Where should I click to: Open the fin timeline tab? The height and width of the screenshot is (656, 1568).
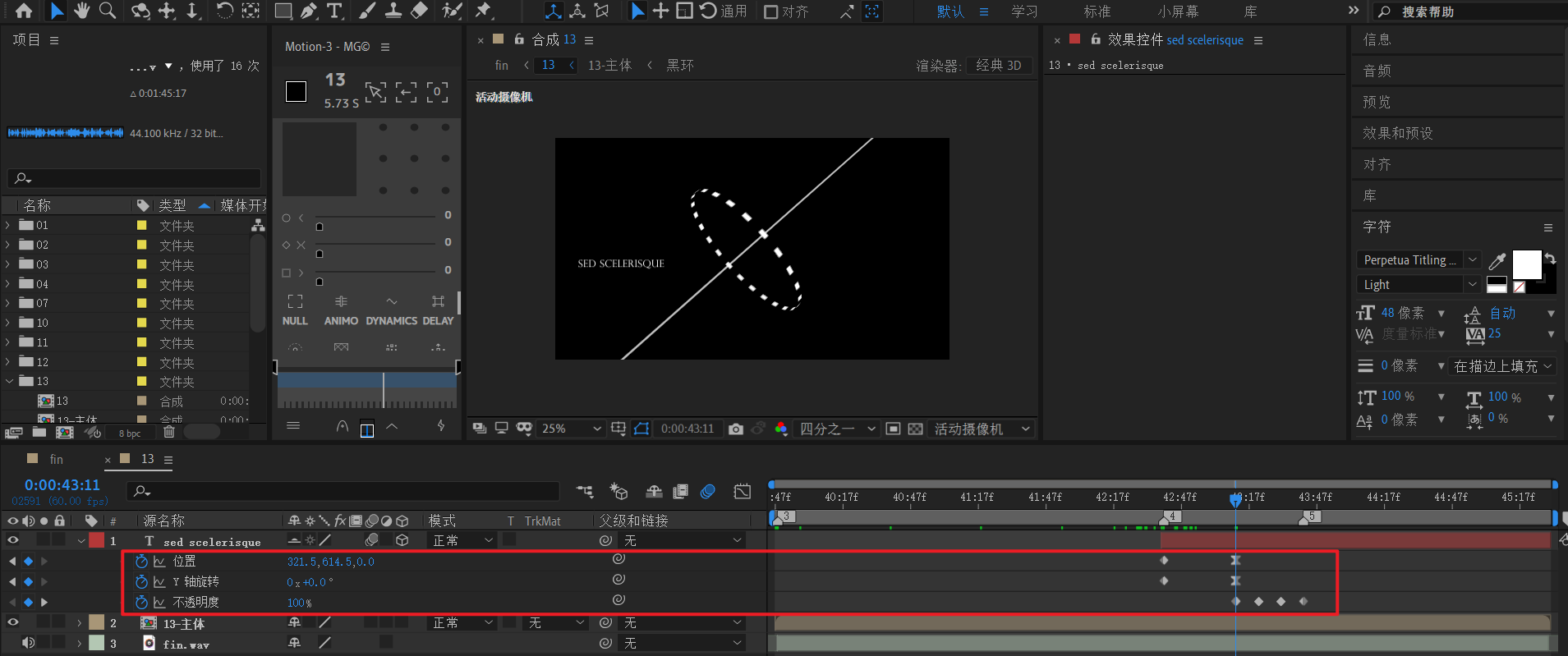pyautogui.click(x=56, y=459)
